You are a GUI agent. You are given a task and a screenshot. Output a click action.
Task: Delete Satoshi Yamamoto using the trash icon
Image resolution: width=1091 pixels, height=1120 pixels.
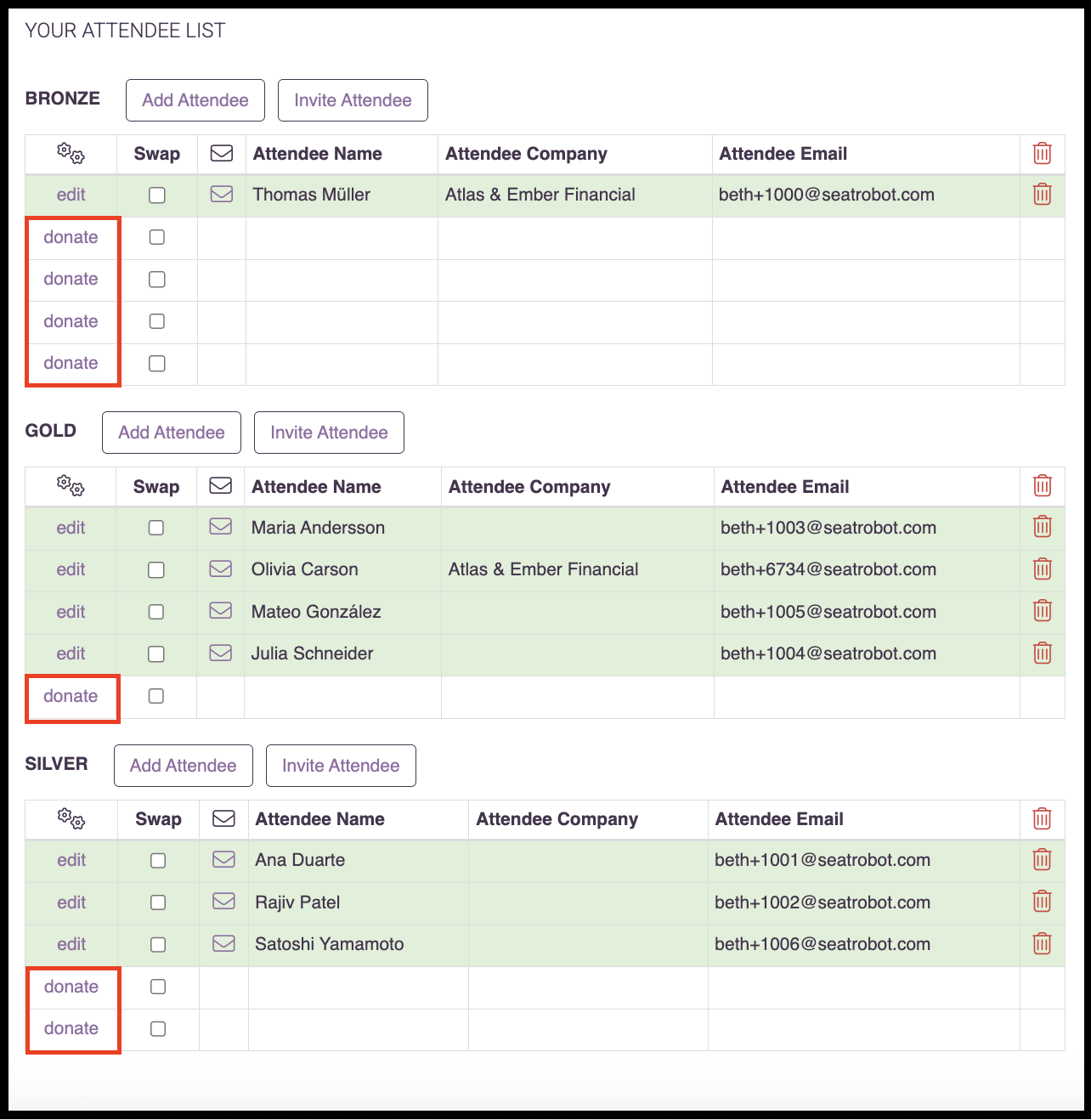[x=1042, y=944]
